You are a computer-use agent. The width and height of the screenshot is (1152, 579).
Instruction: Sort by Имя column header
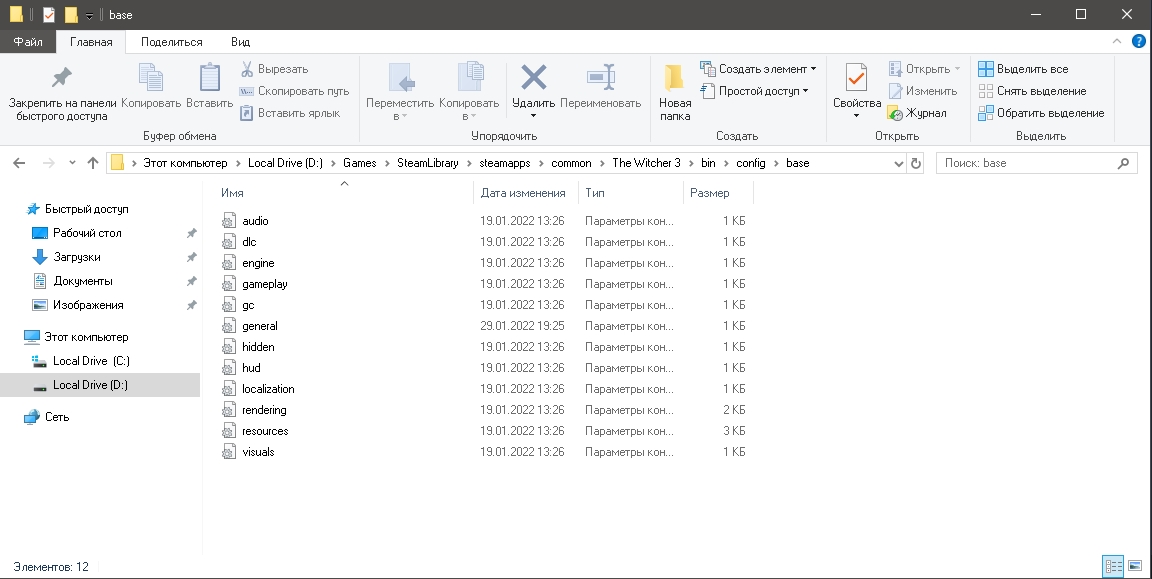[x=232, y=193]
